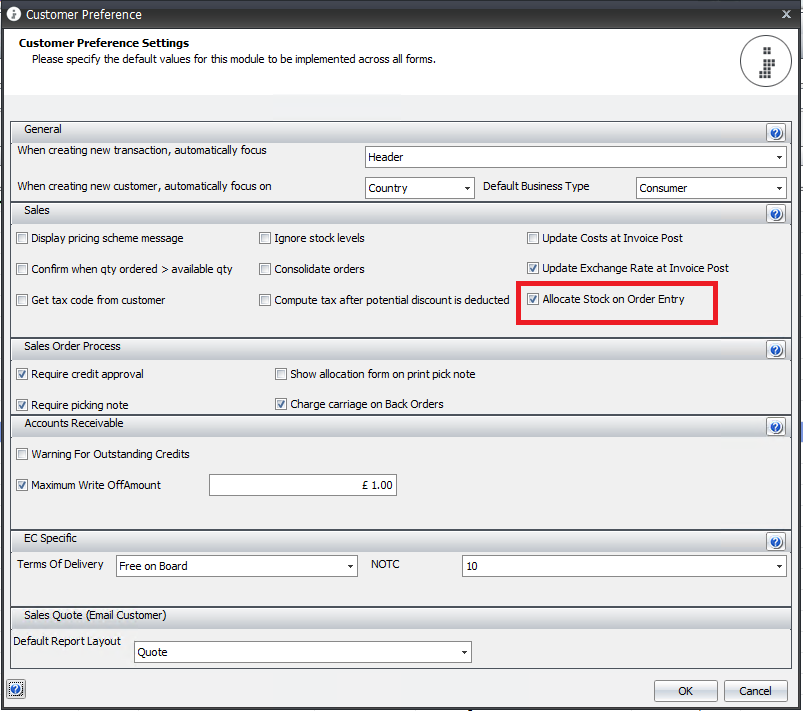Open help for Accounts Receivable section
This screenshot has width=803, height=711.
(776, 427)
